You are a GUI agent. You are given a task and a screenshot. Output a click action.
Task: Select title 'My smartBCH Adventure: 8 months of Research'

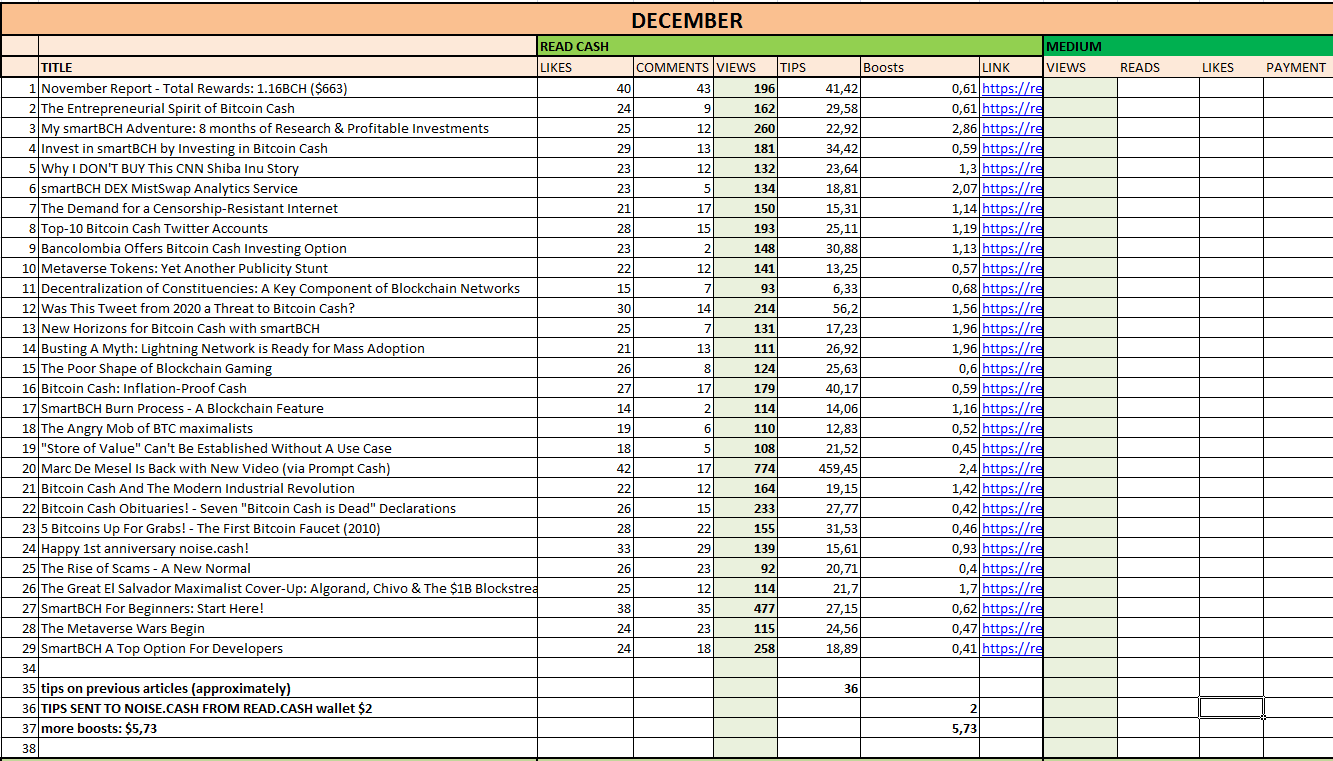pyautogui.click(x=288, y=128)
